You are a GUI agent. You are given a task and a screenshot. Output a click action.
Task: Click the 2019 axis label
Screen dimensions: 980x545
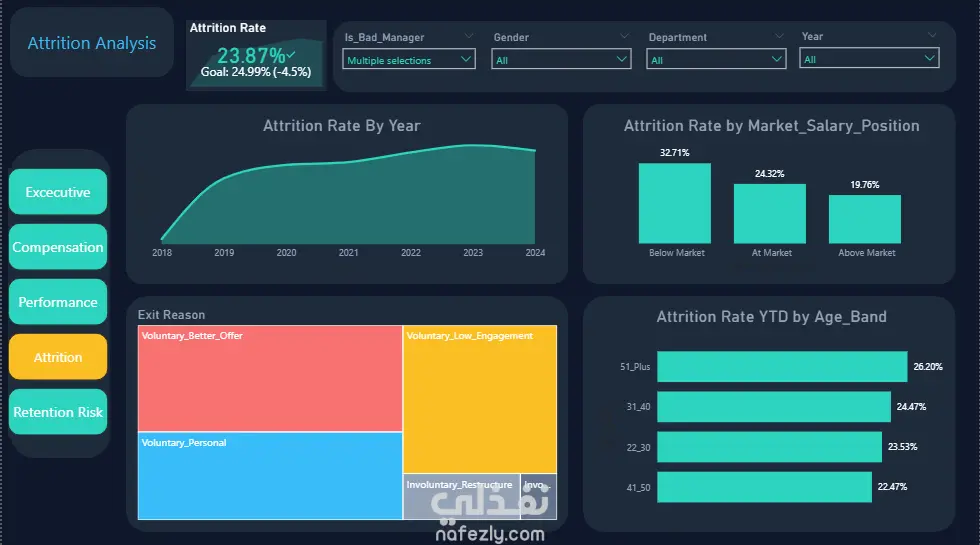pos(224,252)
